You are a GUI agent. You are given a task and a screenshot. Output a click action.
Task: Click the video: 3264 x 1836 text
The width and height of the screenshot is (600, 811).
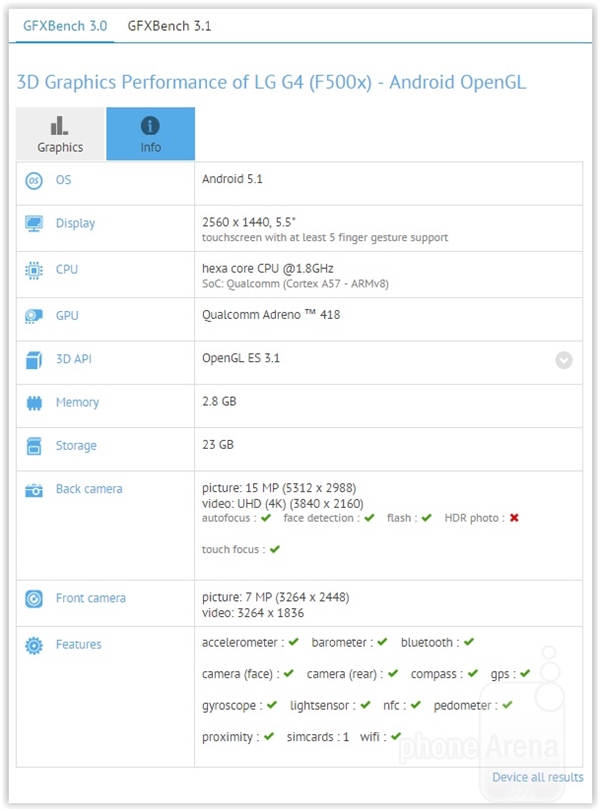tap(253, 613)
